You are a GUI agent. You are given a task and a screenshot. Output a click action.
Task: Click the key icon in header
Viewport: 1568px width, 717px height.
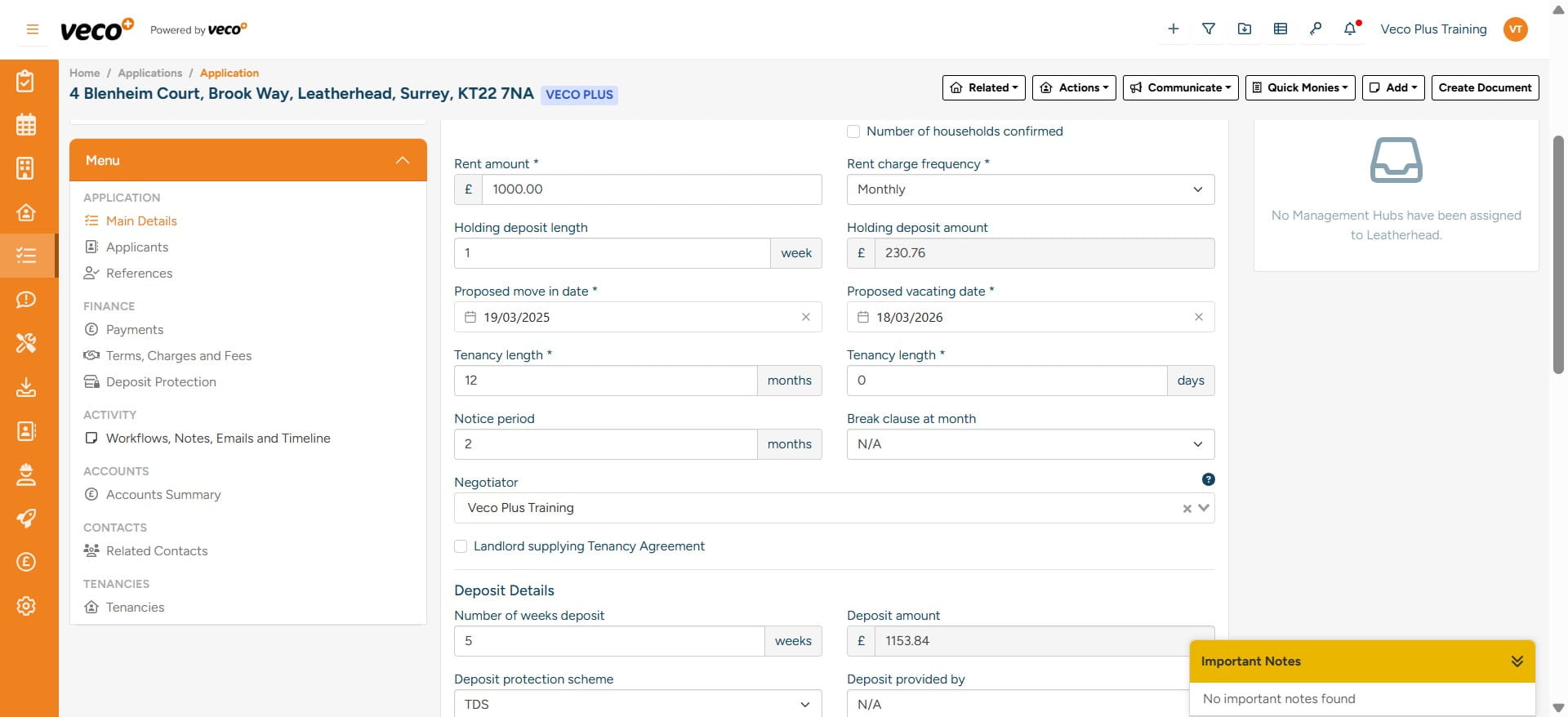[x=1316, y=29]
